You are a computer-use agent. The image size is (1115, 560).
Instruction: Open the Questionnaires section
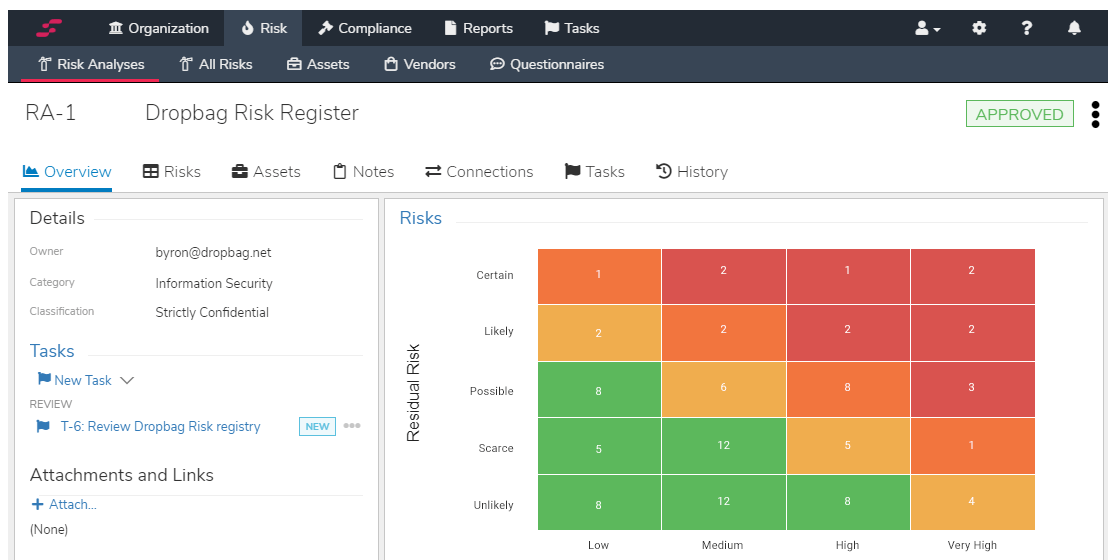pyautogui.click(x=546, y=64)
